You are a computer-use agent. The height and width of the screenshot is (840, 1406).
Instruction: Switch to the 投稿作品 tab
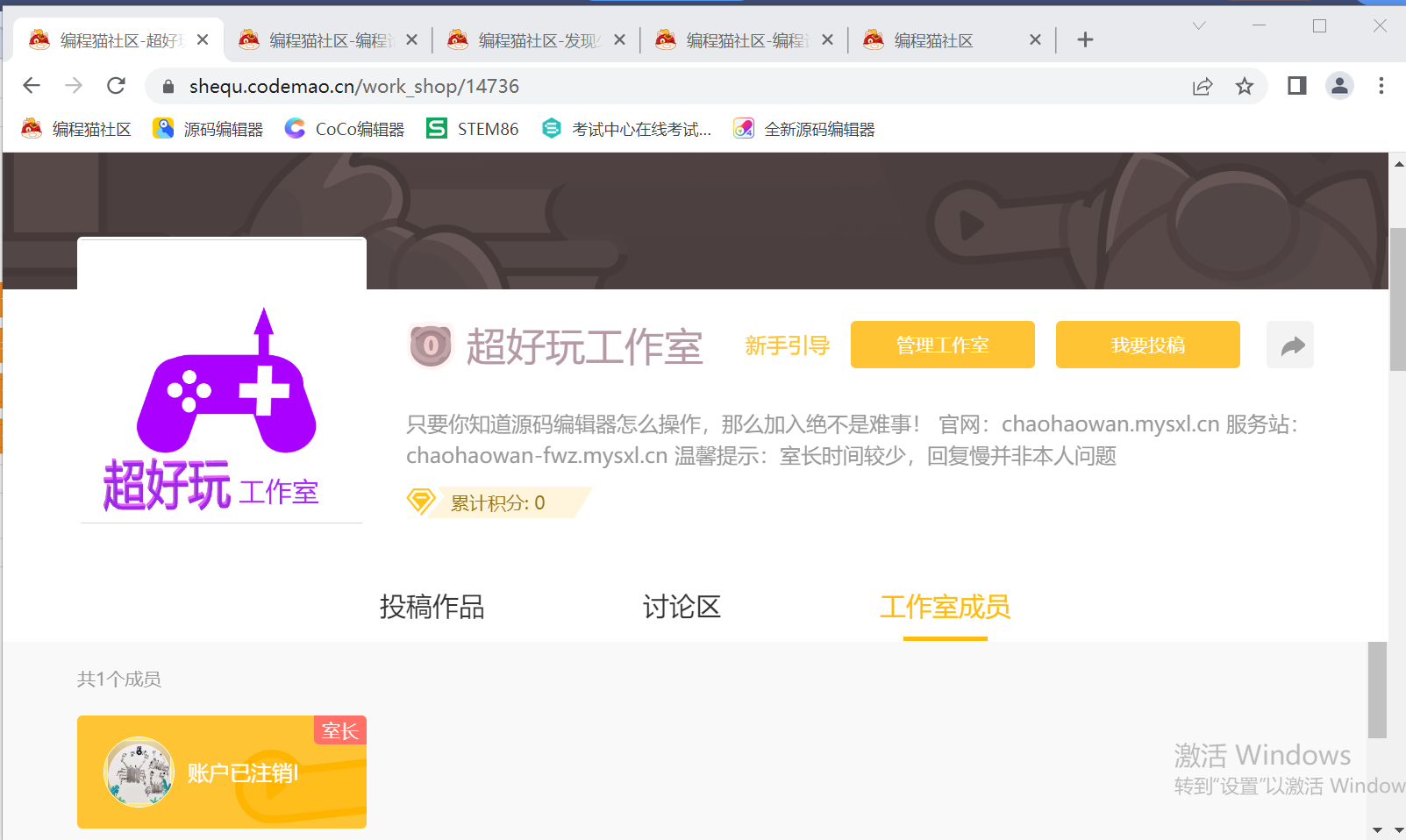[432, 607]
